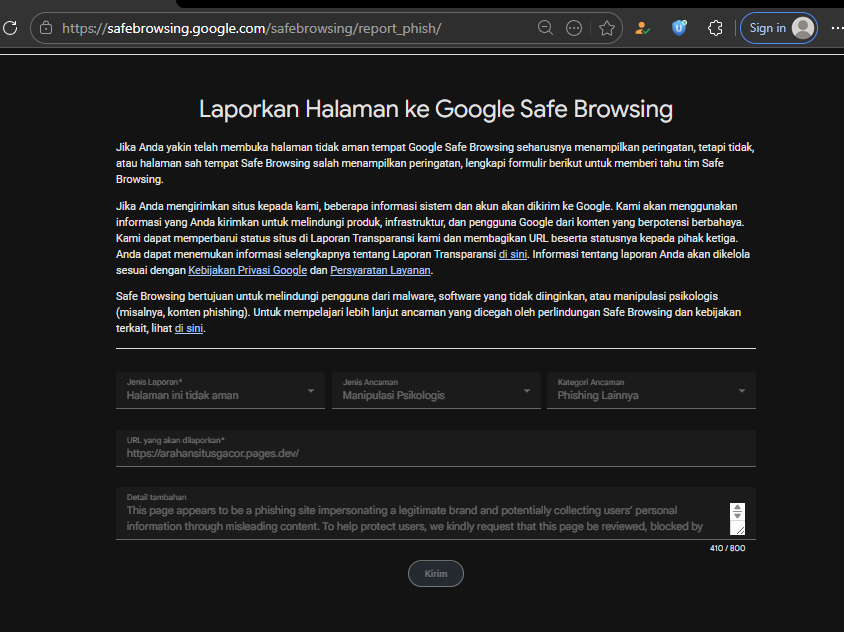Select the 410 / 800 character counter

[x=727, y=548]
